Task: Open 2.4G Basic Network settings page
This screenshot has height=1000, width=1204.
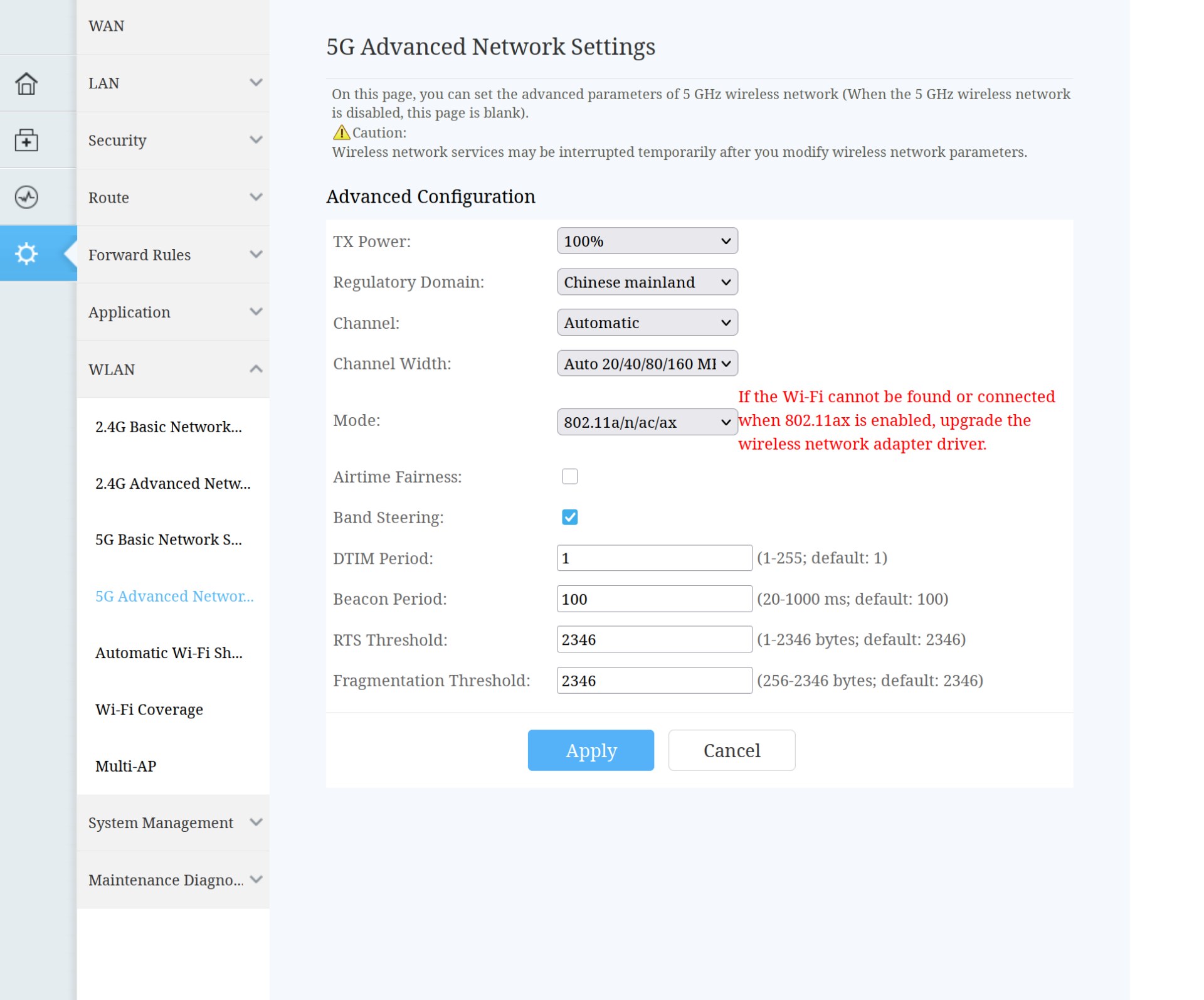Action: tap(168, 427)
